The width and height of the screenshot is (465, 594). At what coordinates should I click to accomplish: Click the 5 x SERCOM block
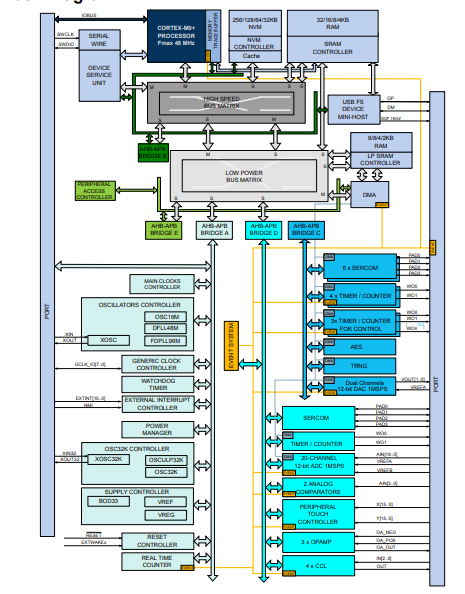[360, 267]
